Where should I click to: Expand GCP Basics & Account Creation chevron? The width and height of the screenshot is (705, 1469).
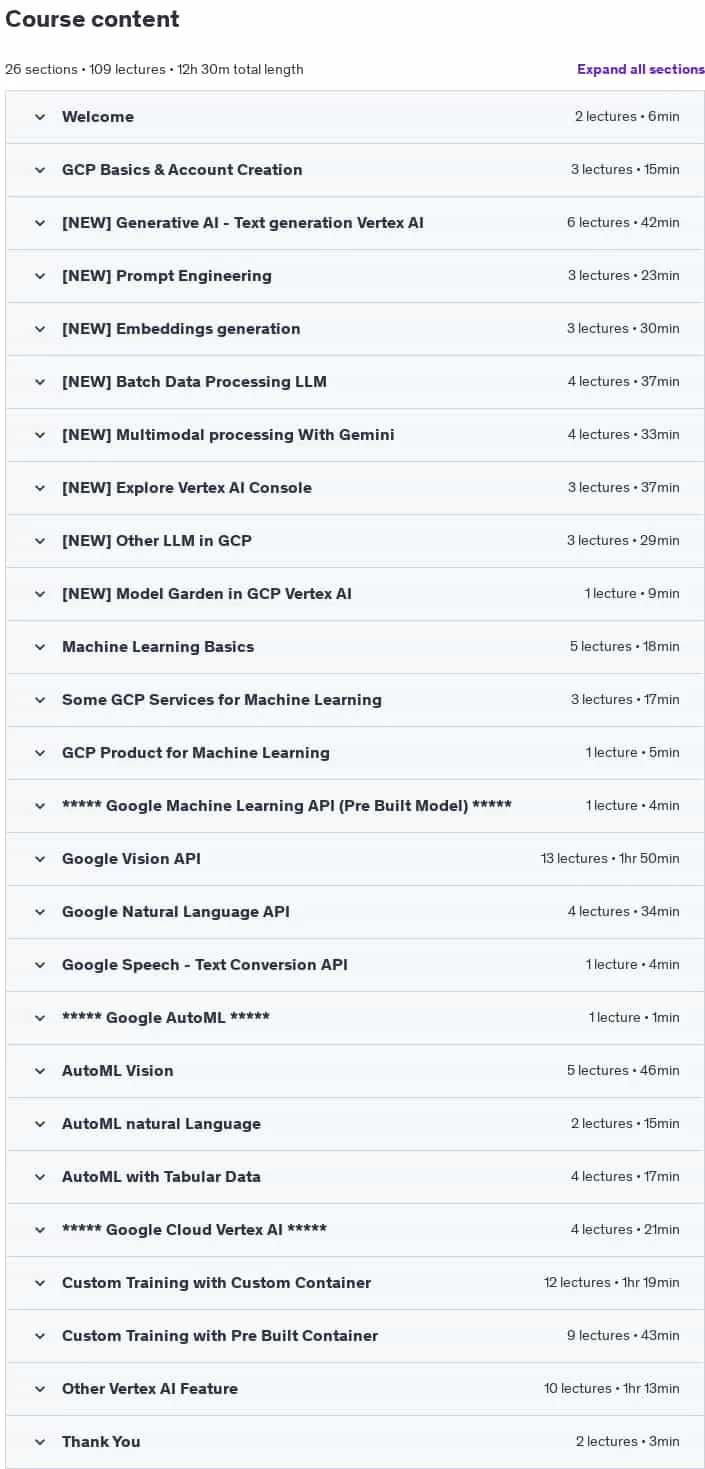point(40,170)
